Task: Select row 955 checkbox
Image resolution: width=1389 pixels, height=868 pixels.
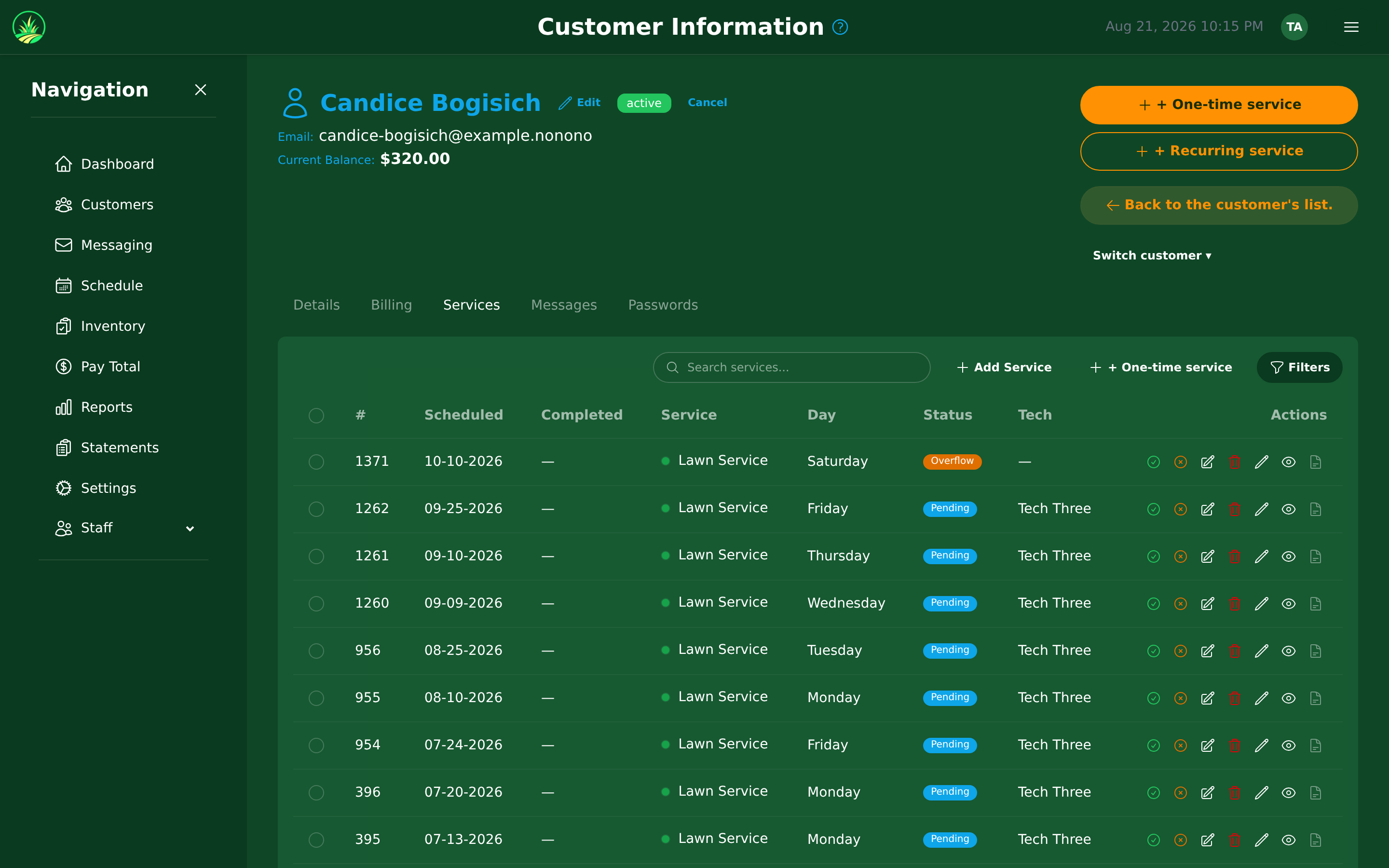Action: tap(316, 698)
